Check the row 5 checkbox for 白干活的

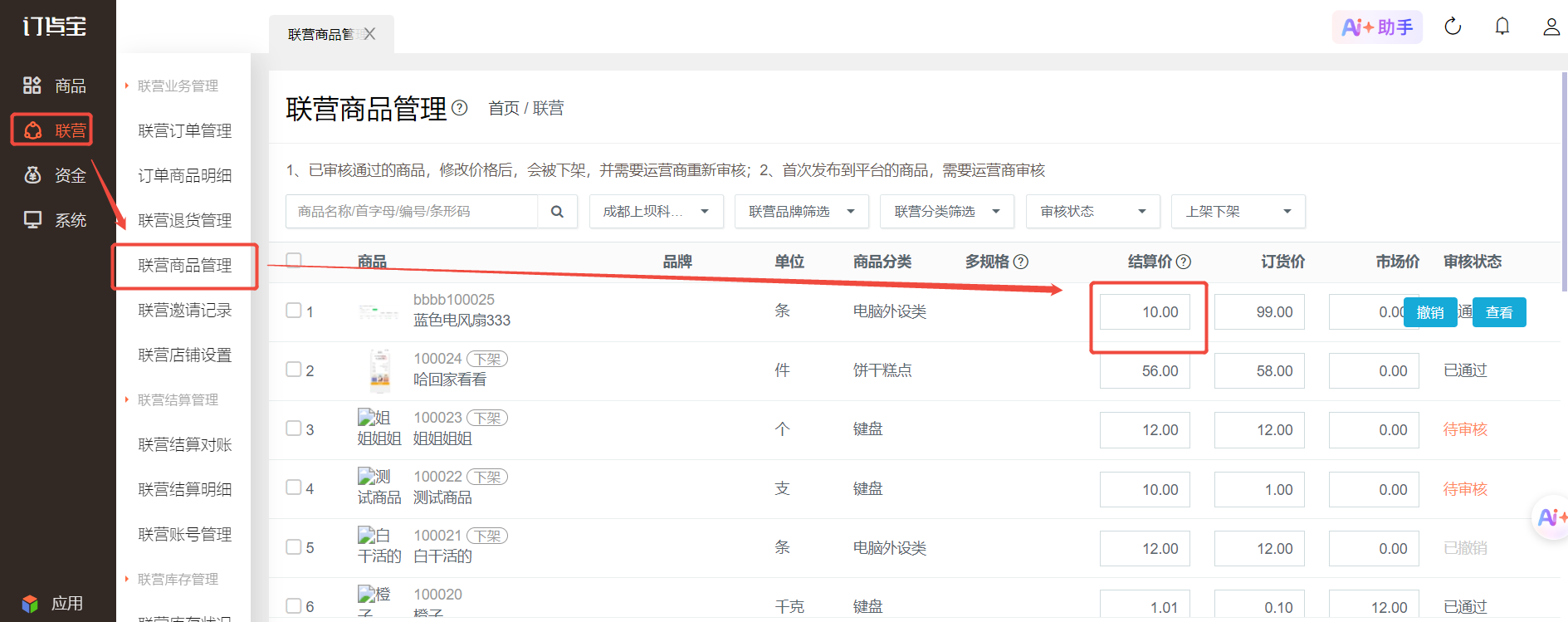[x=294, y=546]
